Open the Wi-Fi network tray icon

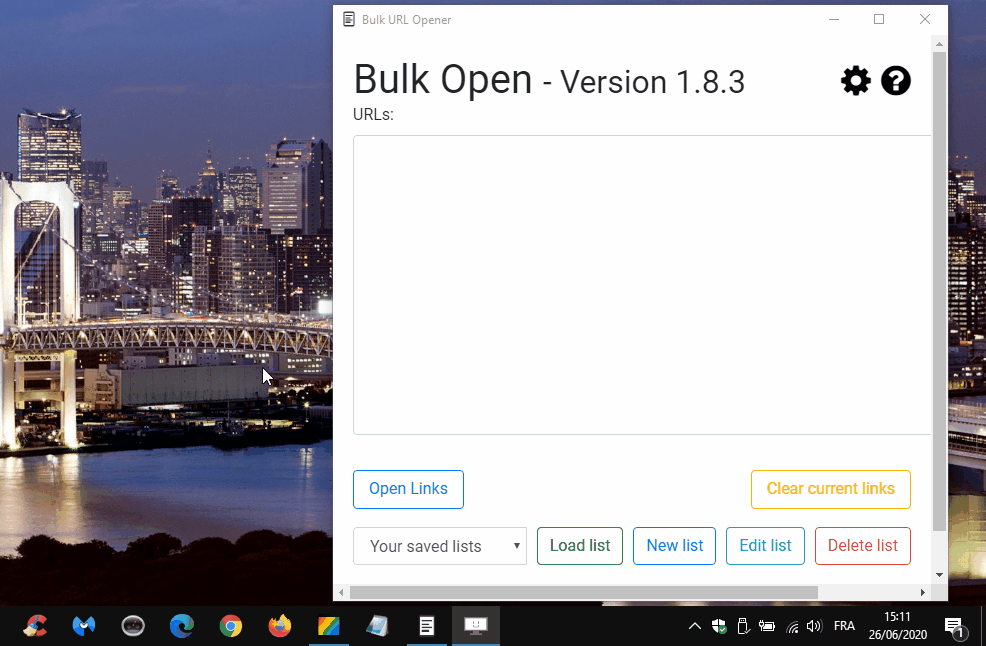[x=792, y=626]
